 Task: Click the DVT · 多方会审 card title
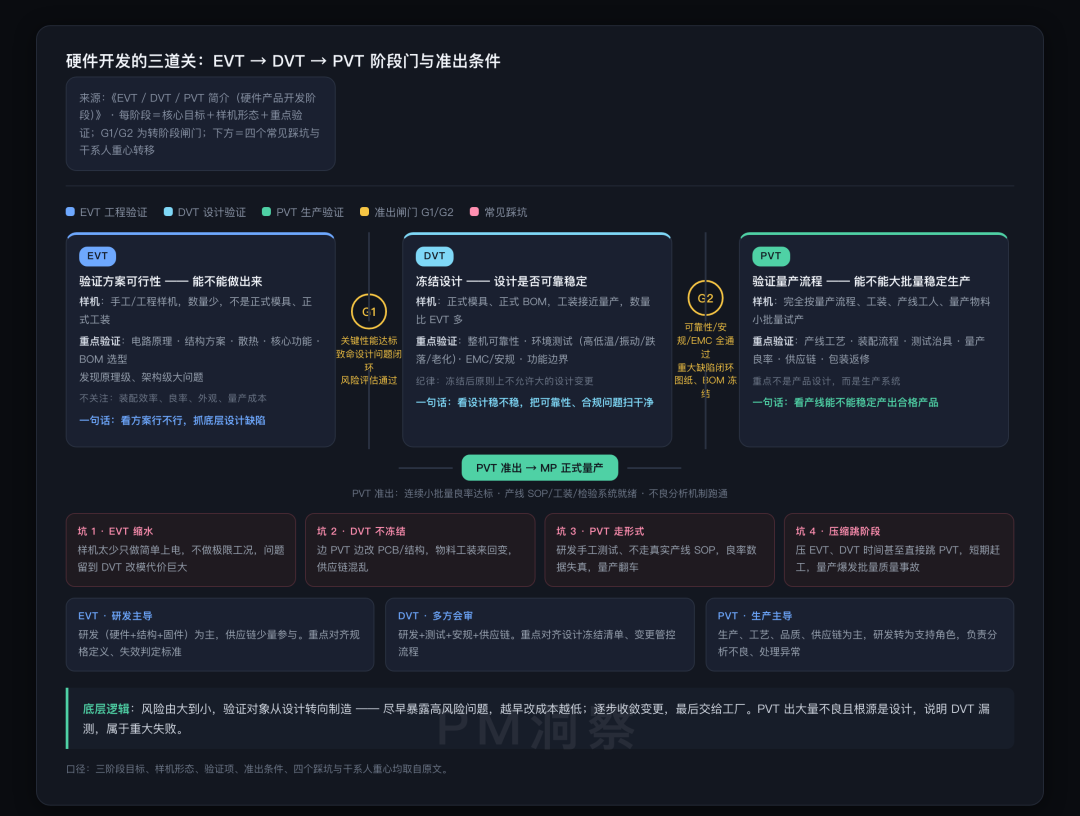coord(435,616)
